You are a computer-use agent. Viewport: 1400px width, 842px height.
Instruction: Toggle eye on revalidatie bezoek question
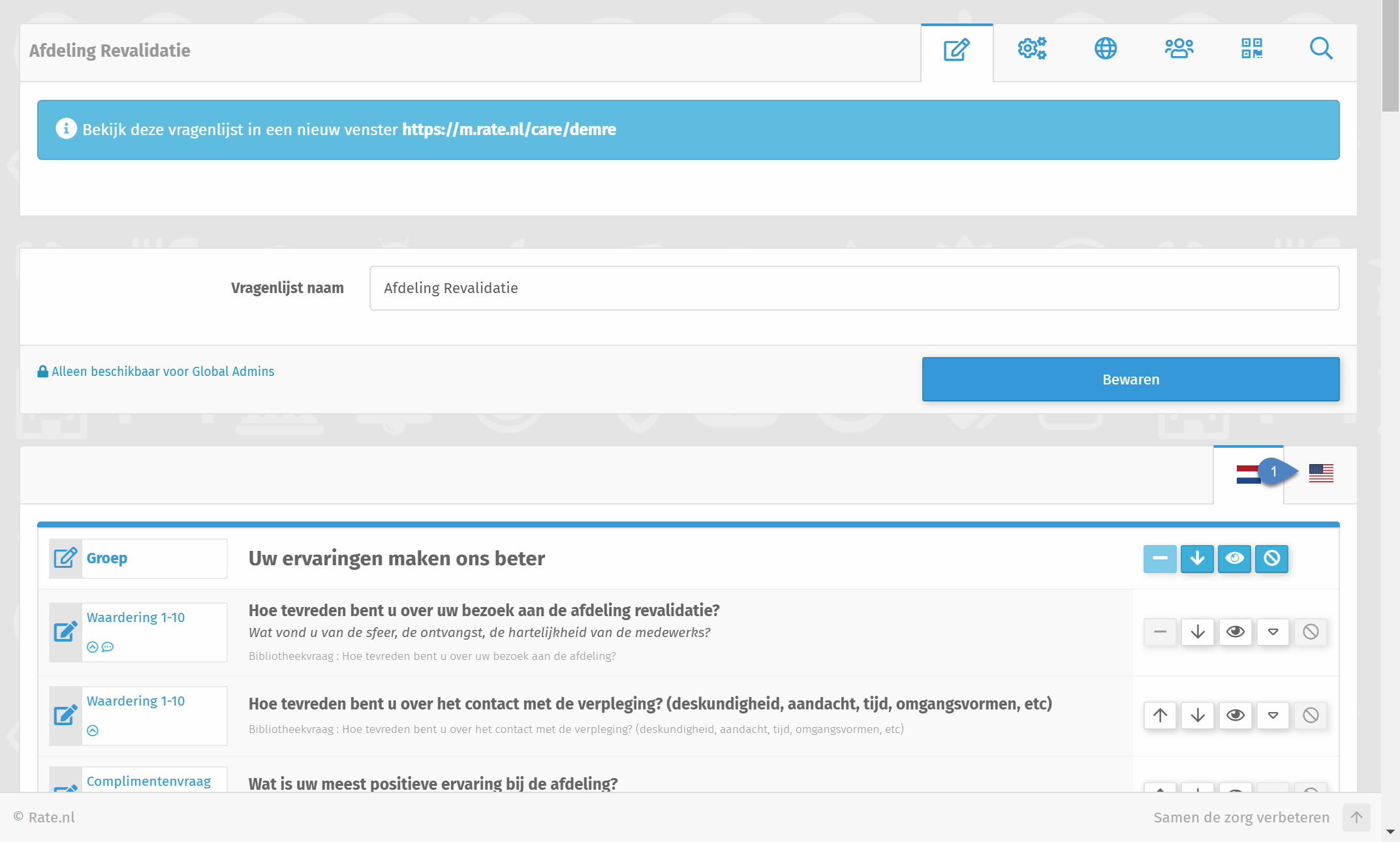point(1235,632)
